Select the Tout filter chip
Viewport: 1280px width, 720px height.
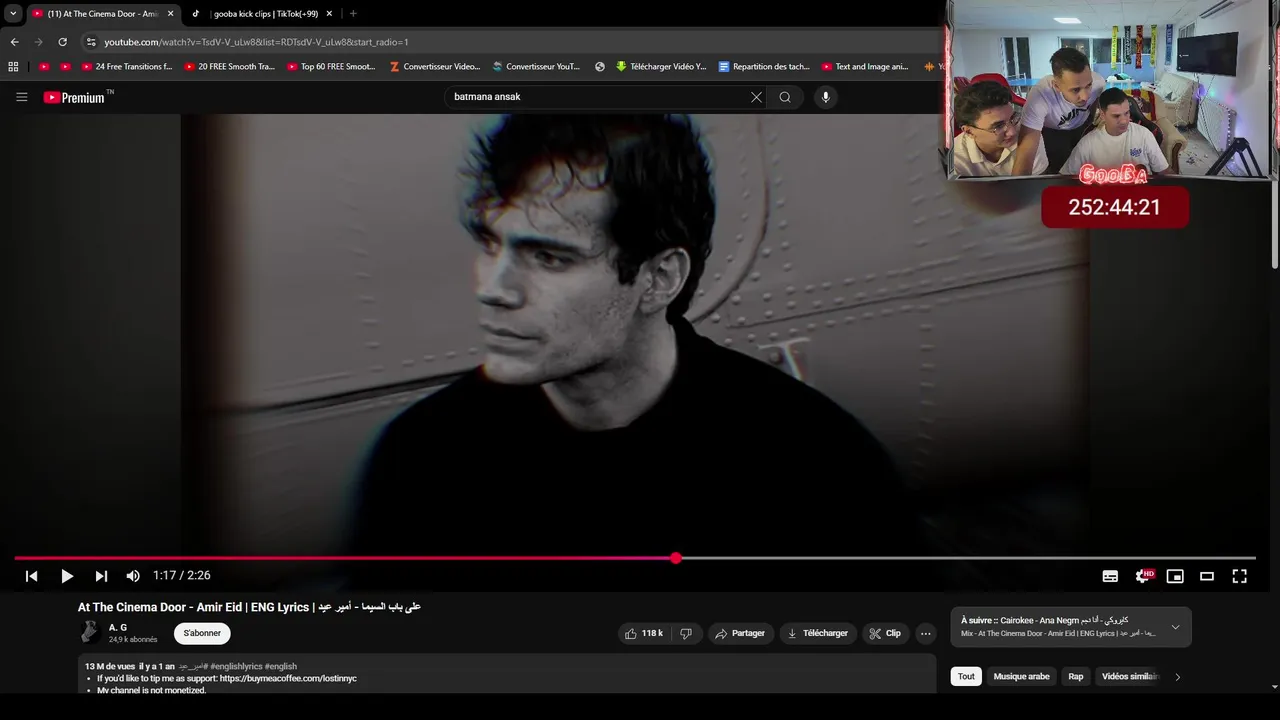click(966, 677)
